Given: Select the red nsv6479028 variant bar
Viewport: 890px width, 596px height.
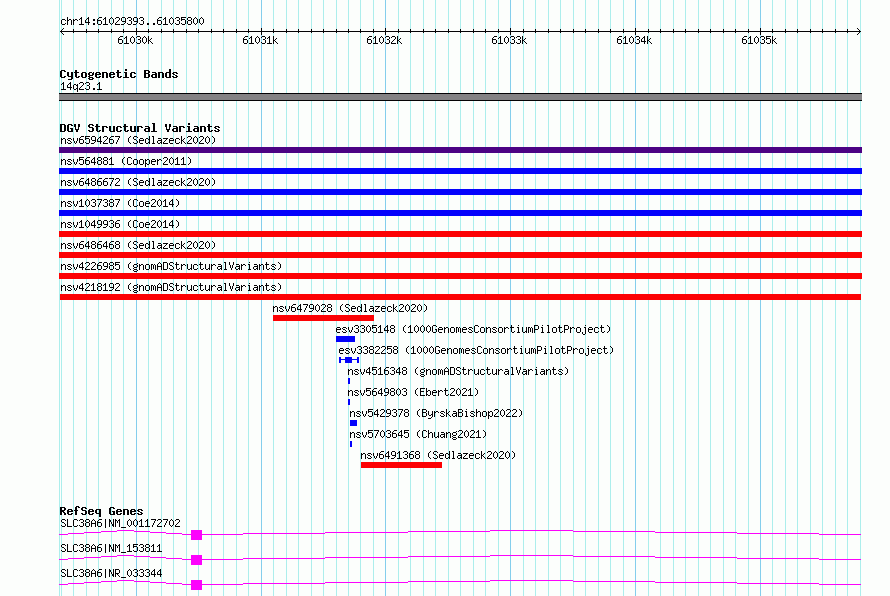Looking at the screenshot, I should pyautogui.click(x=323, y=318).
